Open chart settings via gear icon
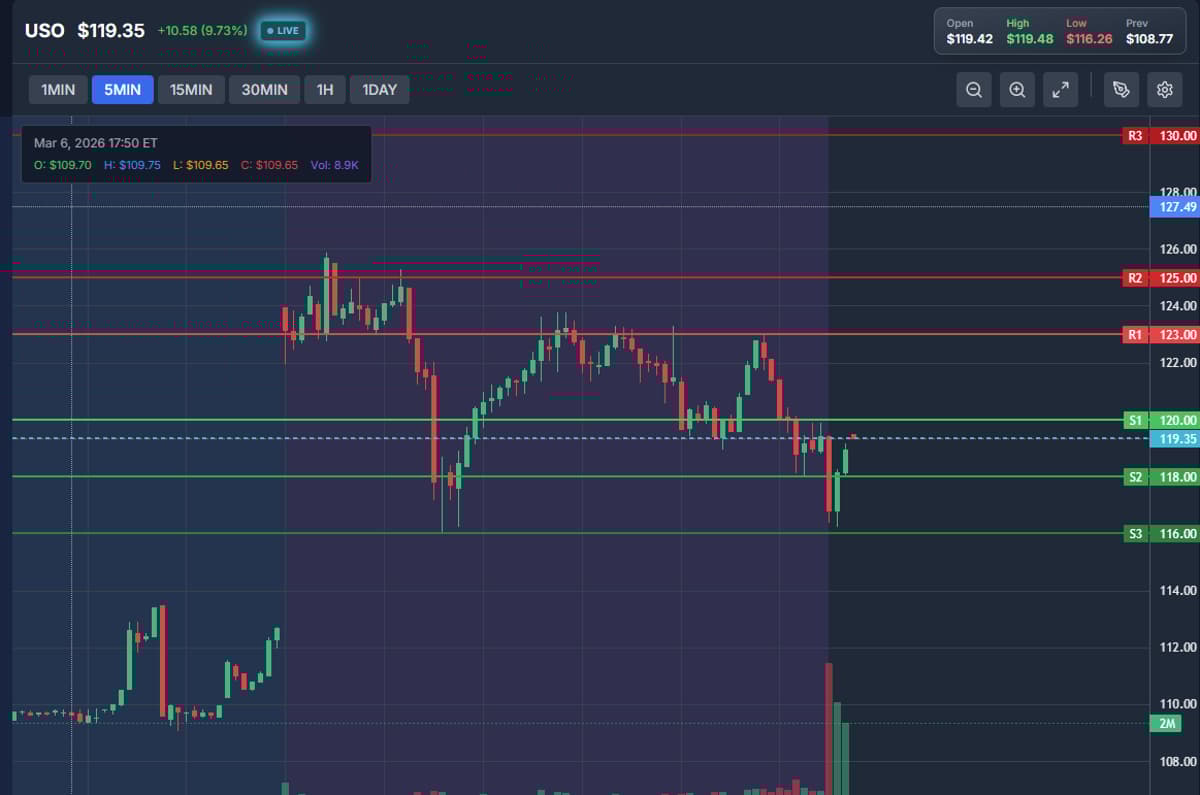Screen dimensions: 1200x795 point(1164,89)
